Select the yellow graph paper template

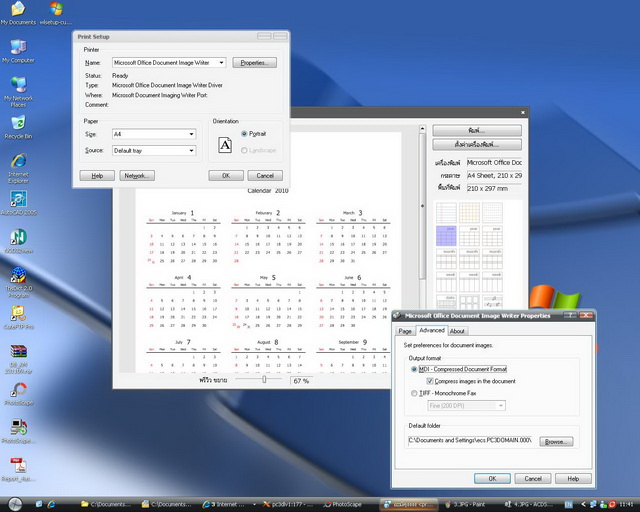(x=469, y=213)
